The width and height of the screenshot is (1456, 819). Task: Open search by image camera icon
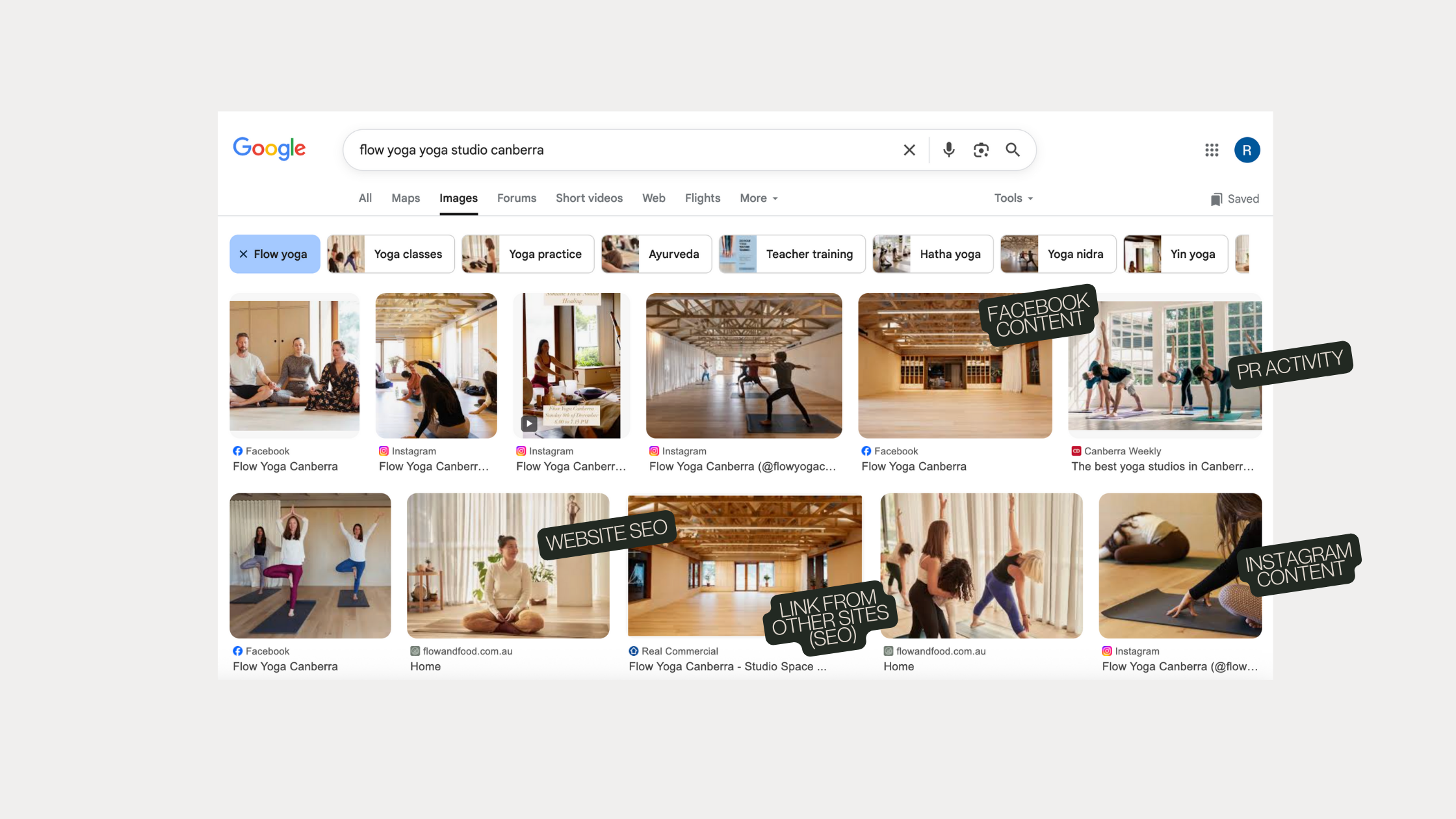[981, 150]
